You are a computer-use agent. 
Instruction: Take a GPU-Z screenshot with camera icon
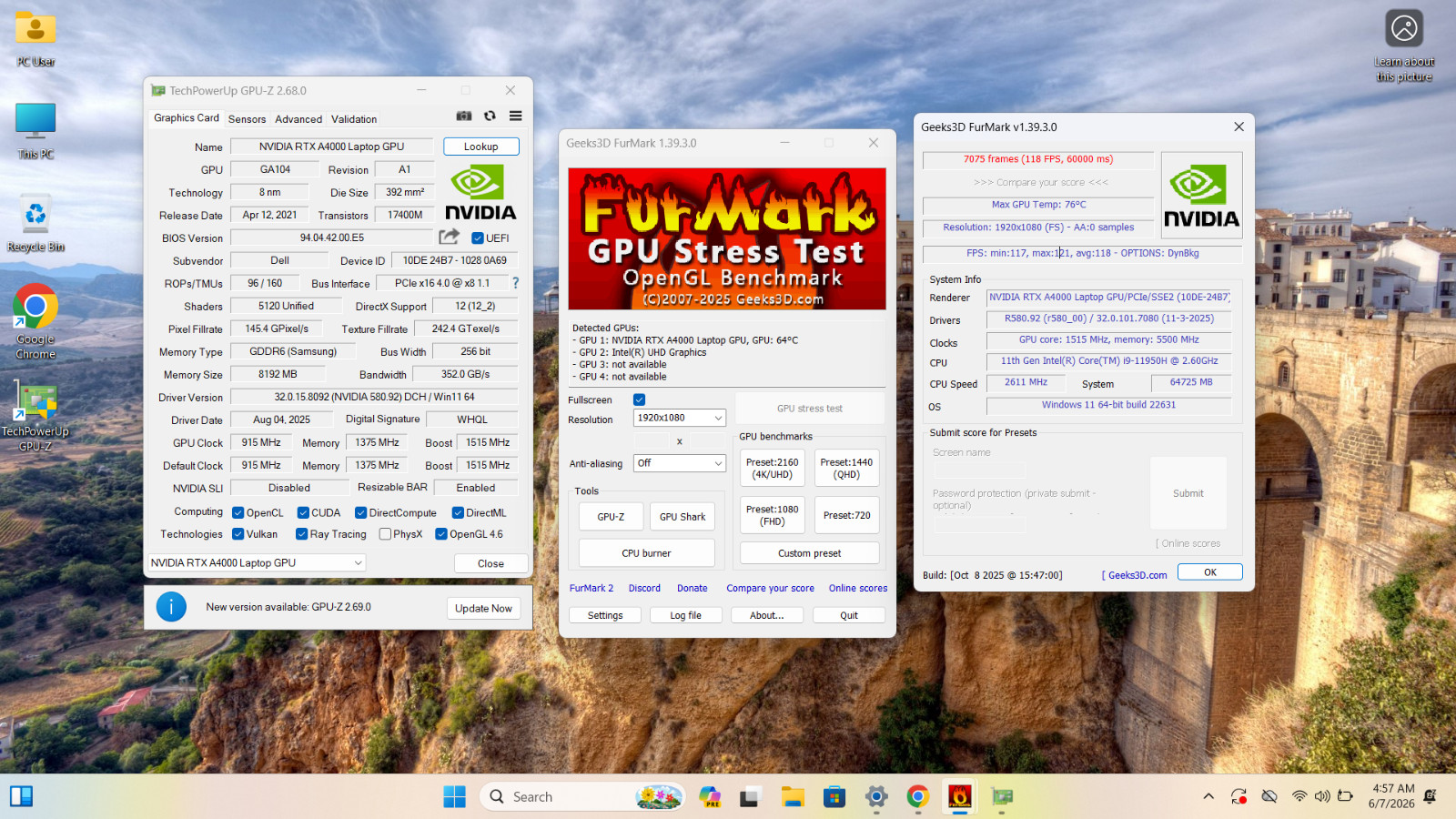point(464,116)
